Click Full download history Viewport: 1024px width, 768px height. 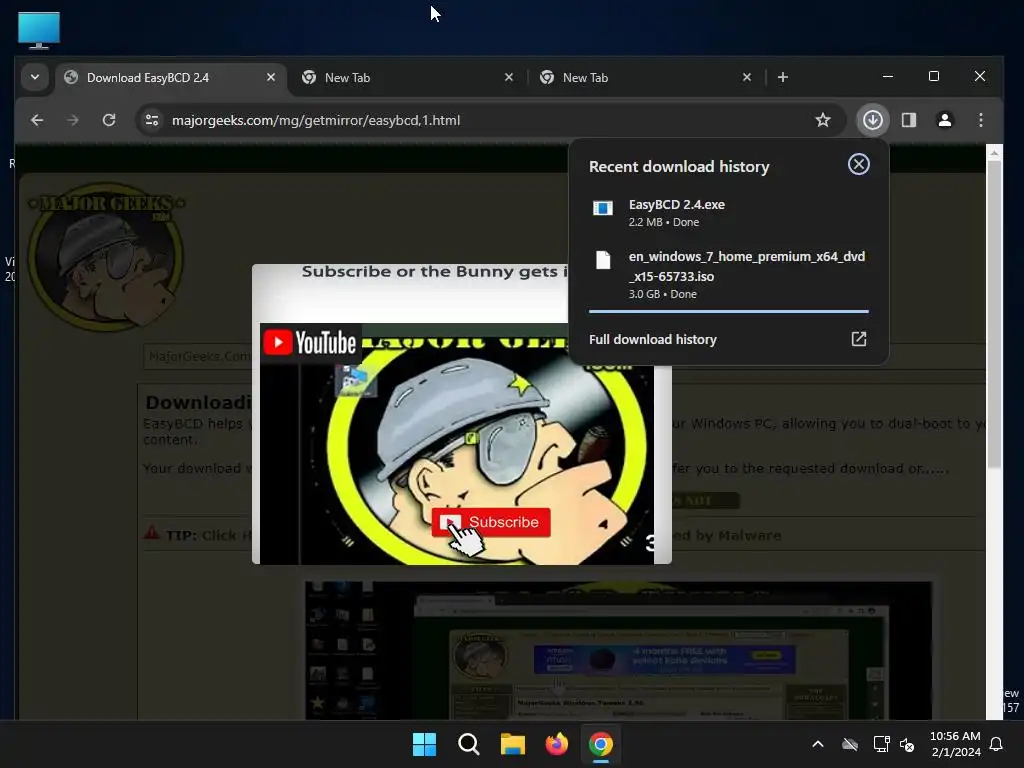coord(652,340)
